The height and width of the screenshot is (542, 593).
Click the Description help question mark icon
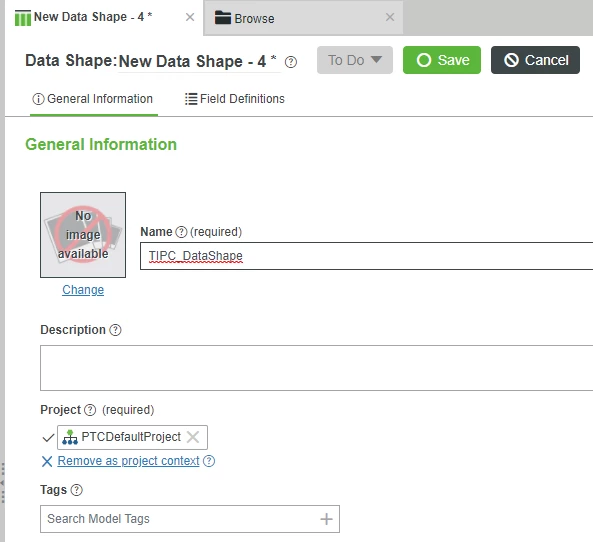[x=115, y=330]
